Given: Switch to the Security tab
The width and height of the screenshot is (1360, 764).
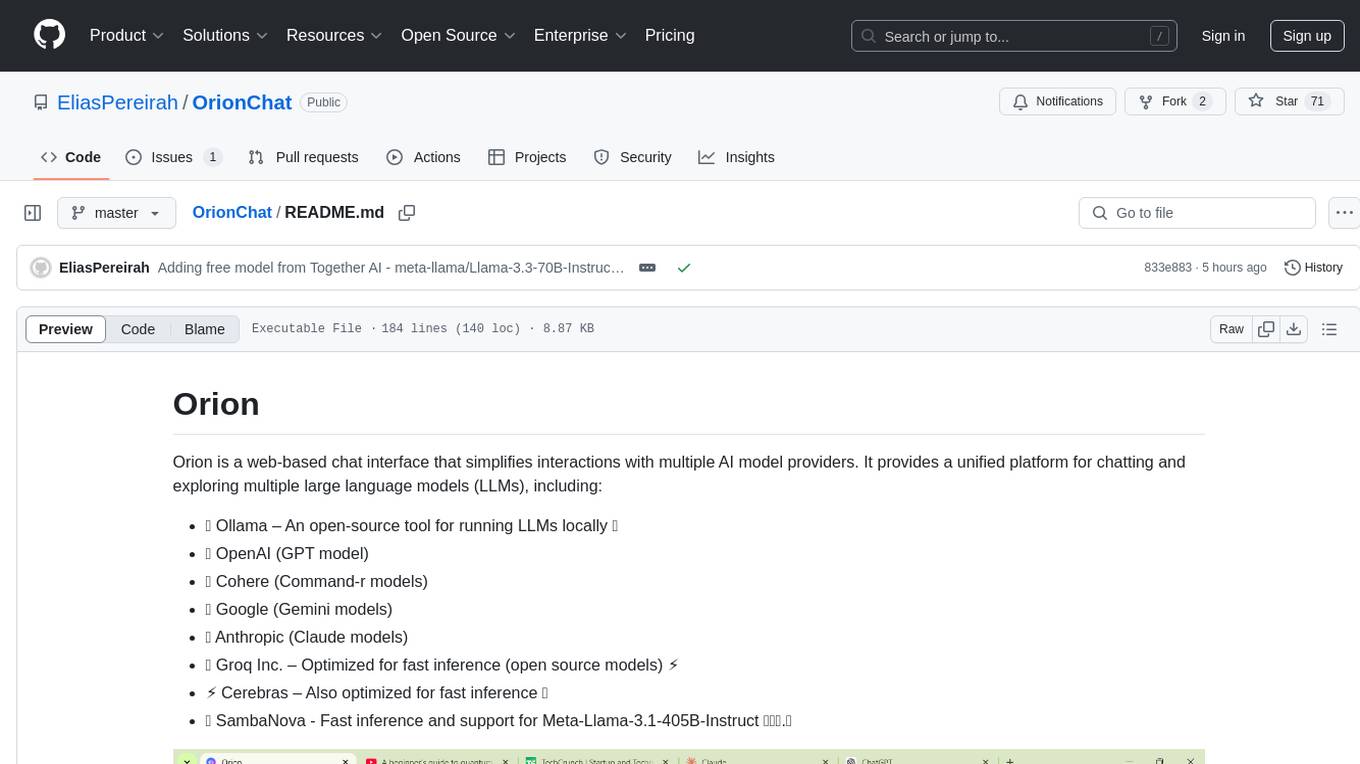Looking at the screenshot, I should (x=632, y=157).
